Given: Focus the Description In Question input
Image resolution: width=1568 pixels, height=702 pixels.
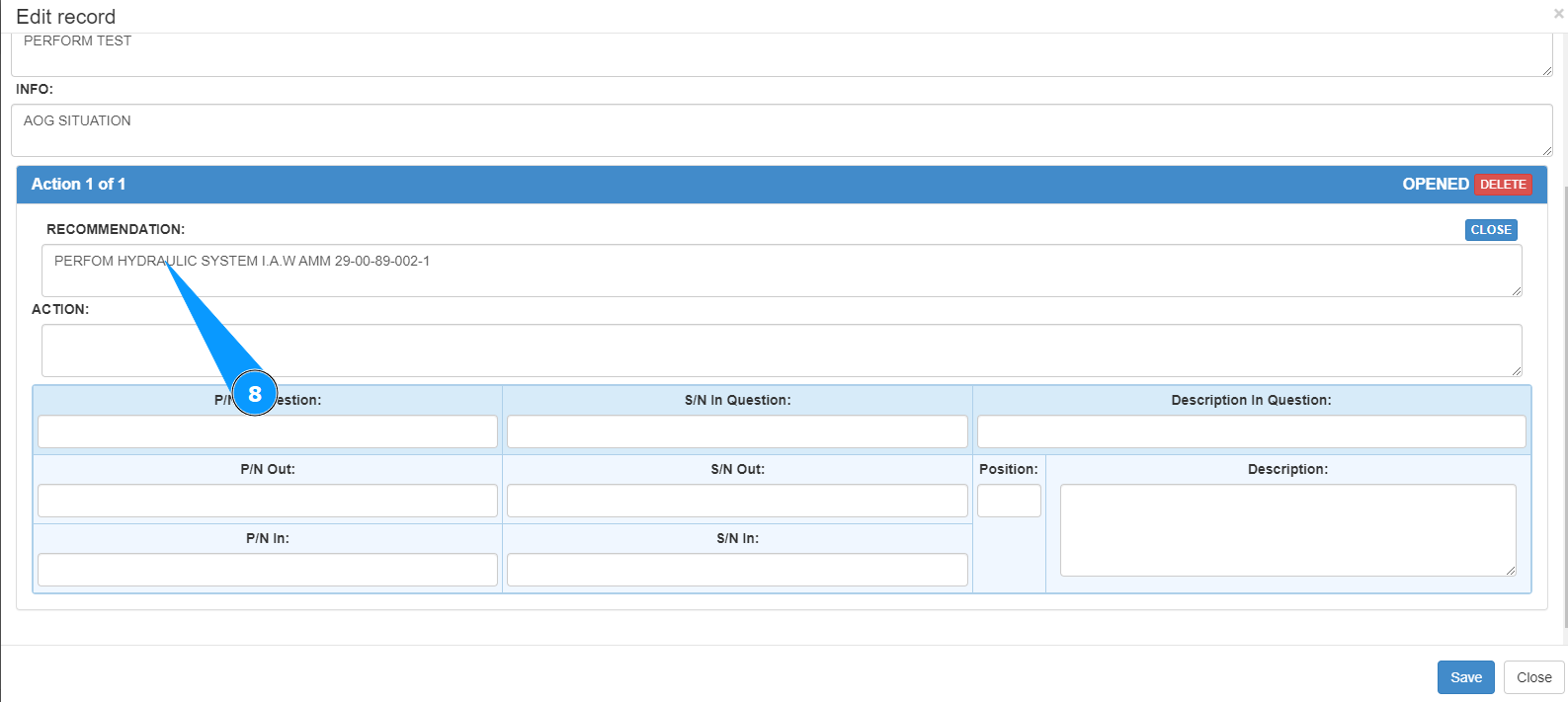Looking at the screenshot, I should point(1252,431).
